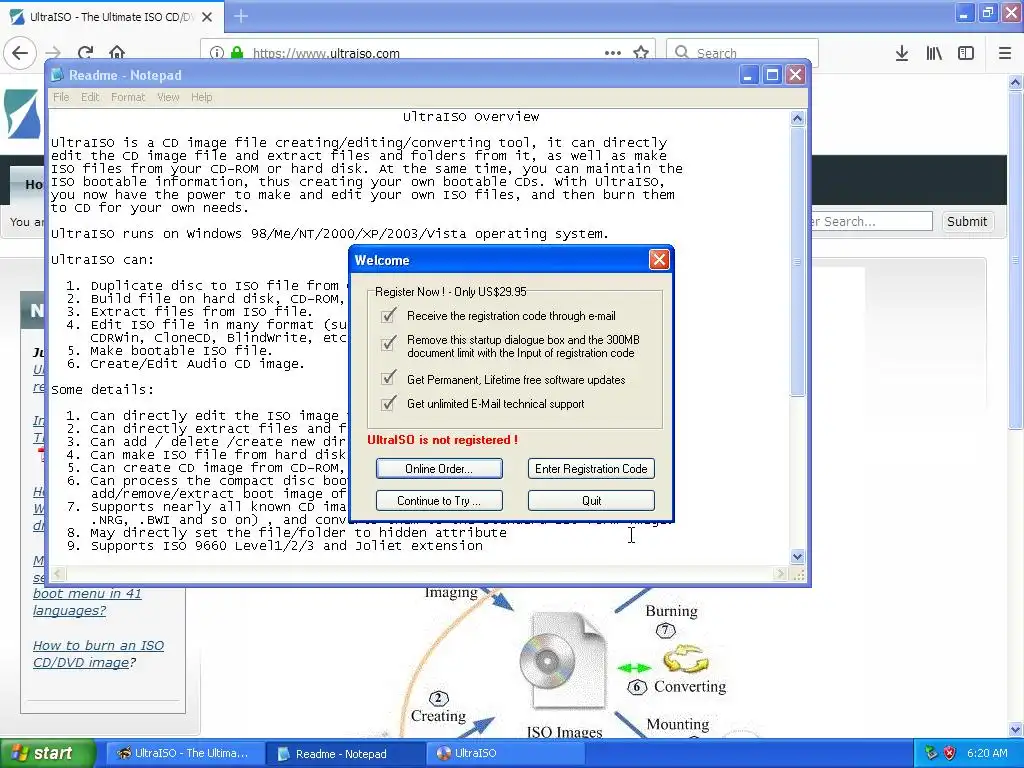Toggle Get unlimited E-Mail technical support checkbox
Image resolution: width=1024 pixels, height=768 pixels.
tap(389, 403)
